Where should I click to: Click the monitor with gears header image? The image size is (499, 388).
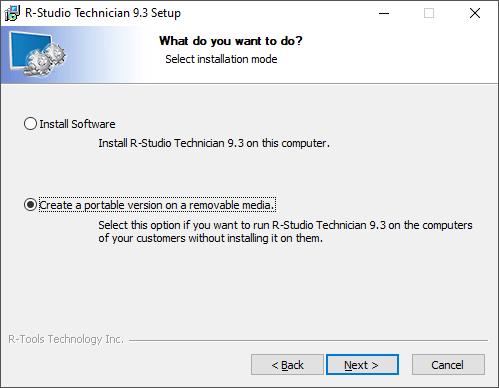coord(37,54)
